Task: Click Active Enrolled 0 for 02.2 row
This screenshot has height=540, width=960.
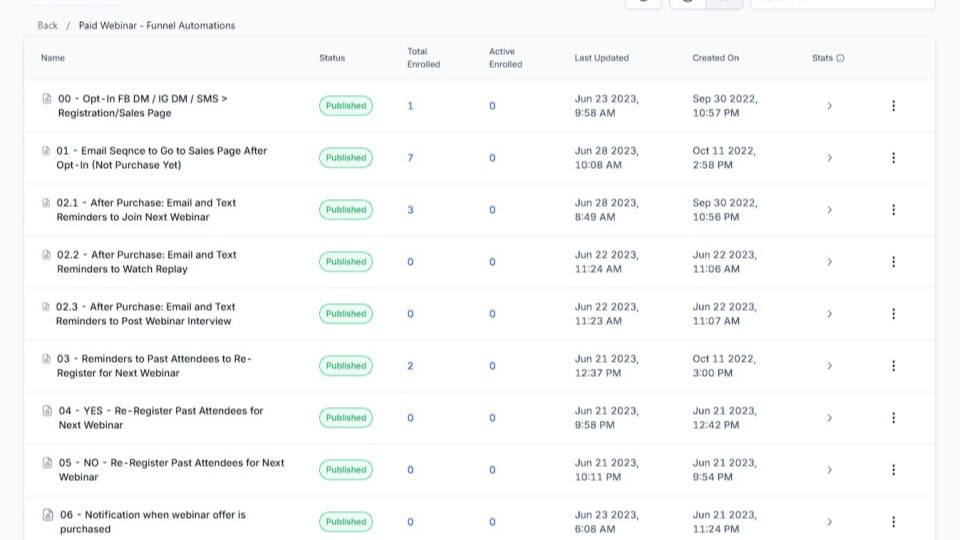Action: point(492,262)
